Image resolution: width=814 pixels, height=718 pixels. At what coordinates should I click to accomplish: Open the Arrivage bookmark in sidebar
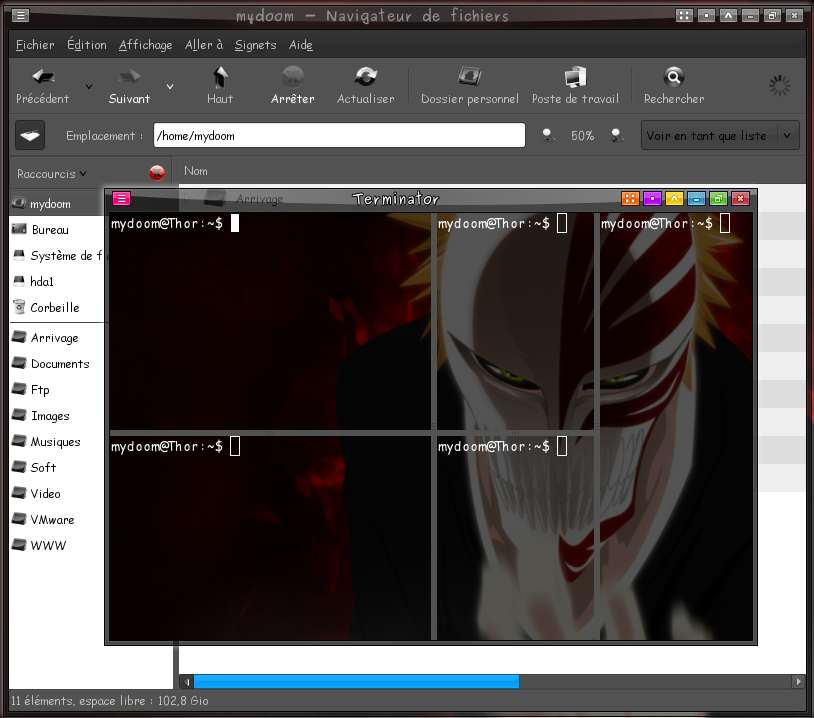57,337
